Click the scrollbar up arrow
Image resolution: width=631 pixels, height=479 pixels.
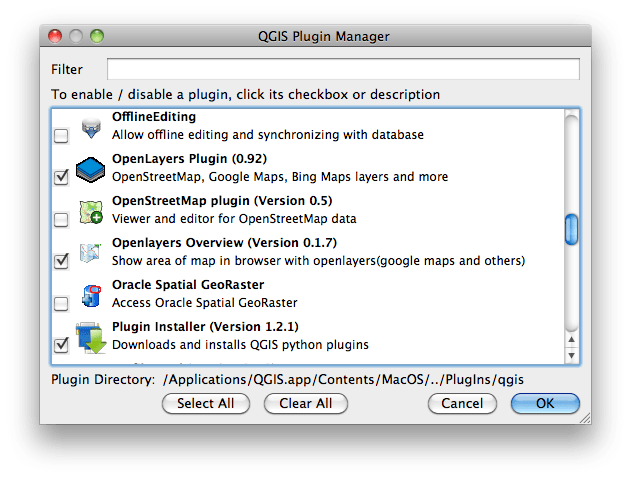click(x=571, y=340)
